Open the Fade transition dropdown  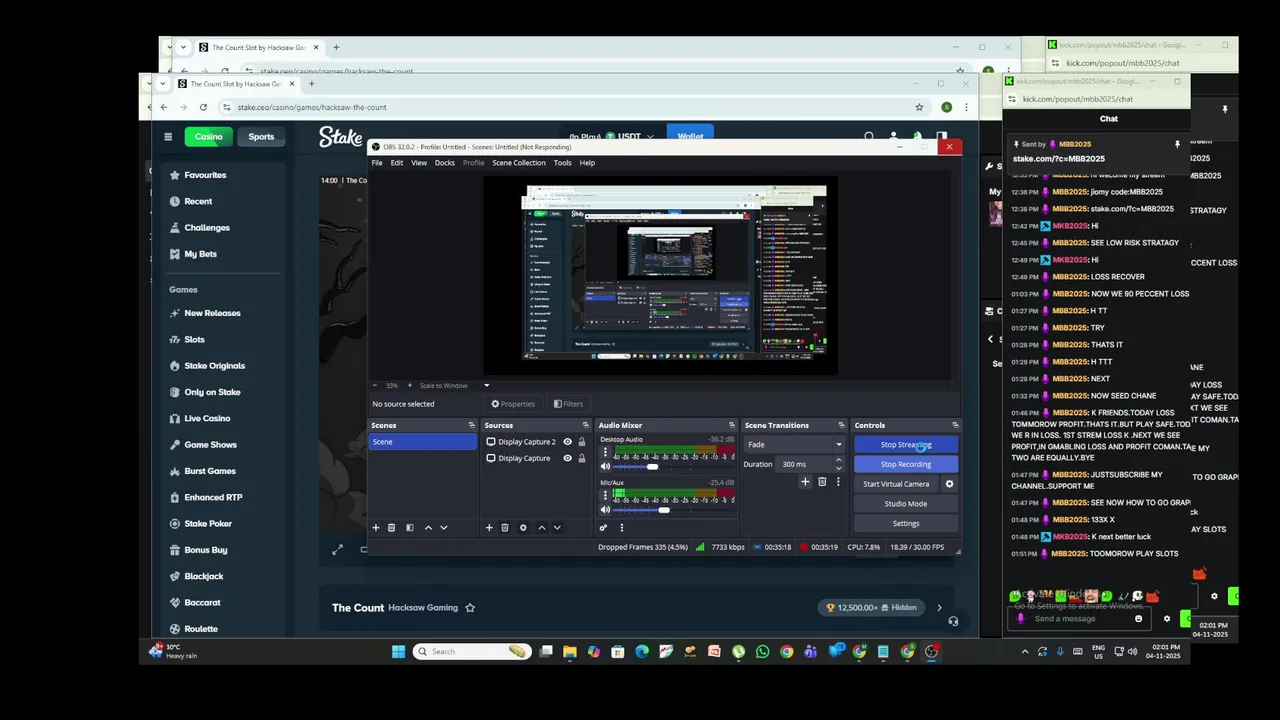[x=794, y=445]
